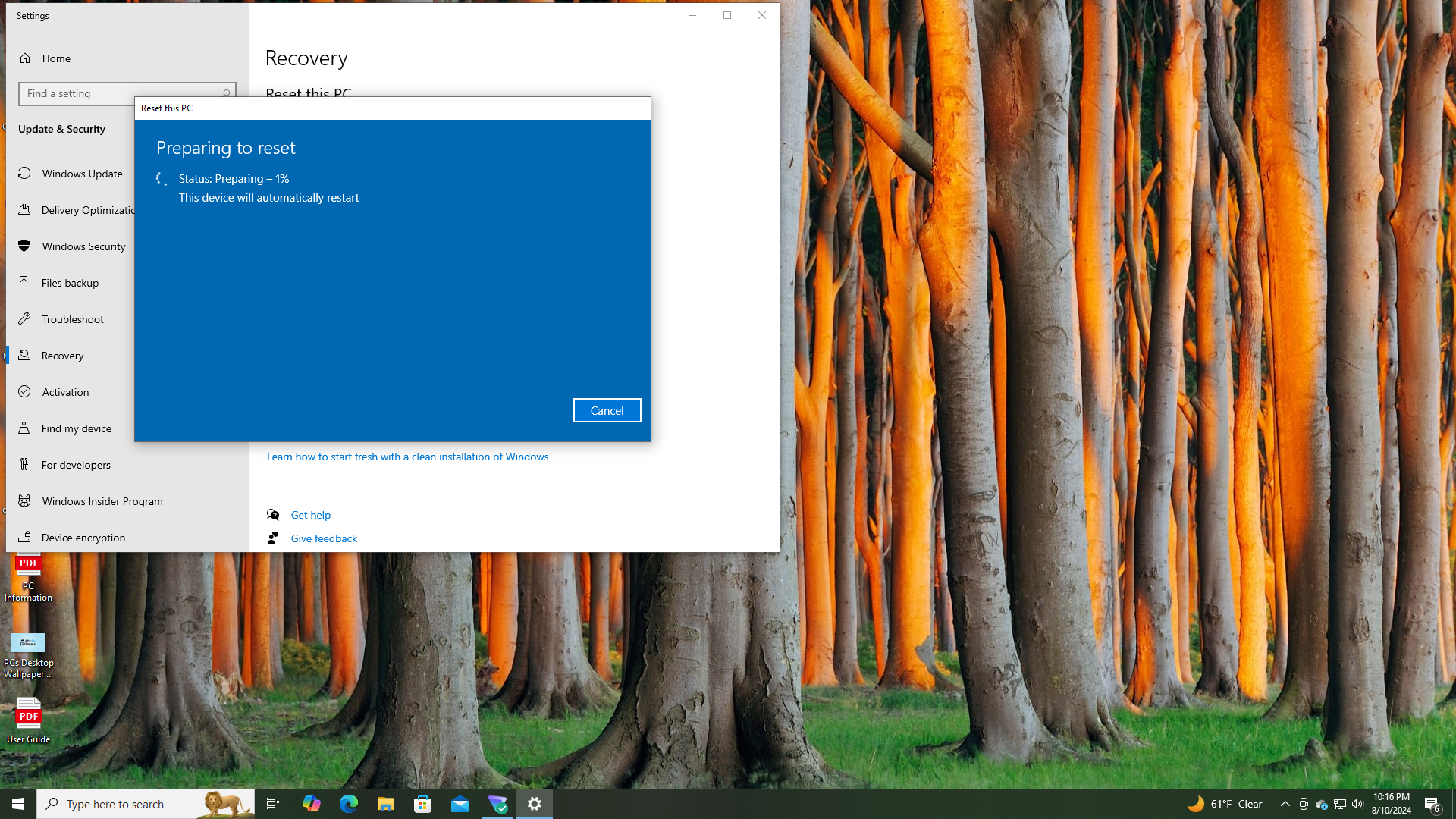Open Windows Update settings
Image resolution: width=1456 pixels, height=819 pixels.
click(82, 174)
